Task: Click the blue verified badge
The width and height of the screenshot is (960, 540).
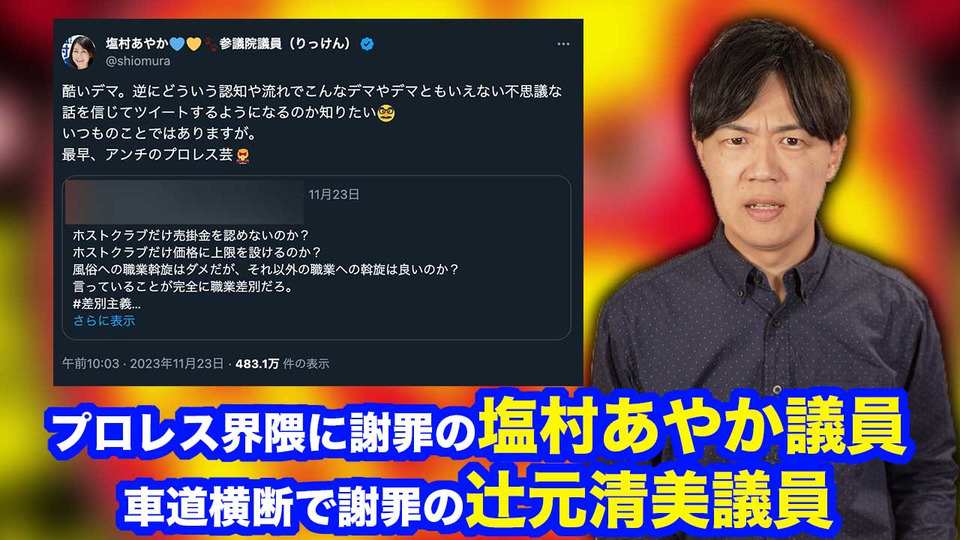Action: pos(367,44)
